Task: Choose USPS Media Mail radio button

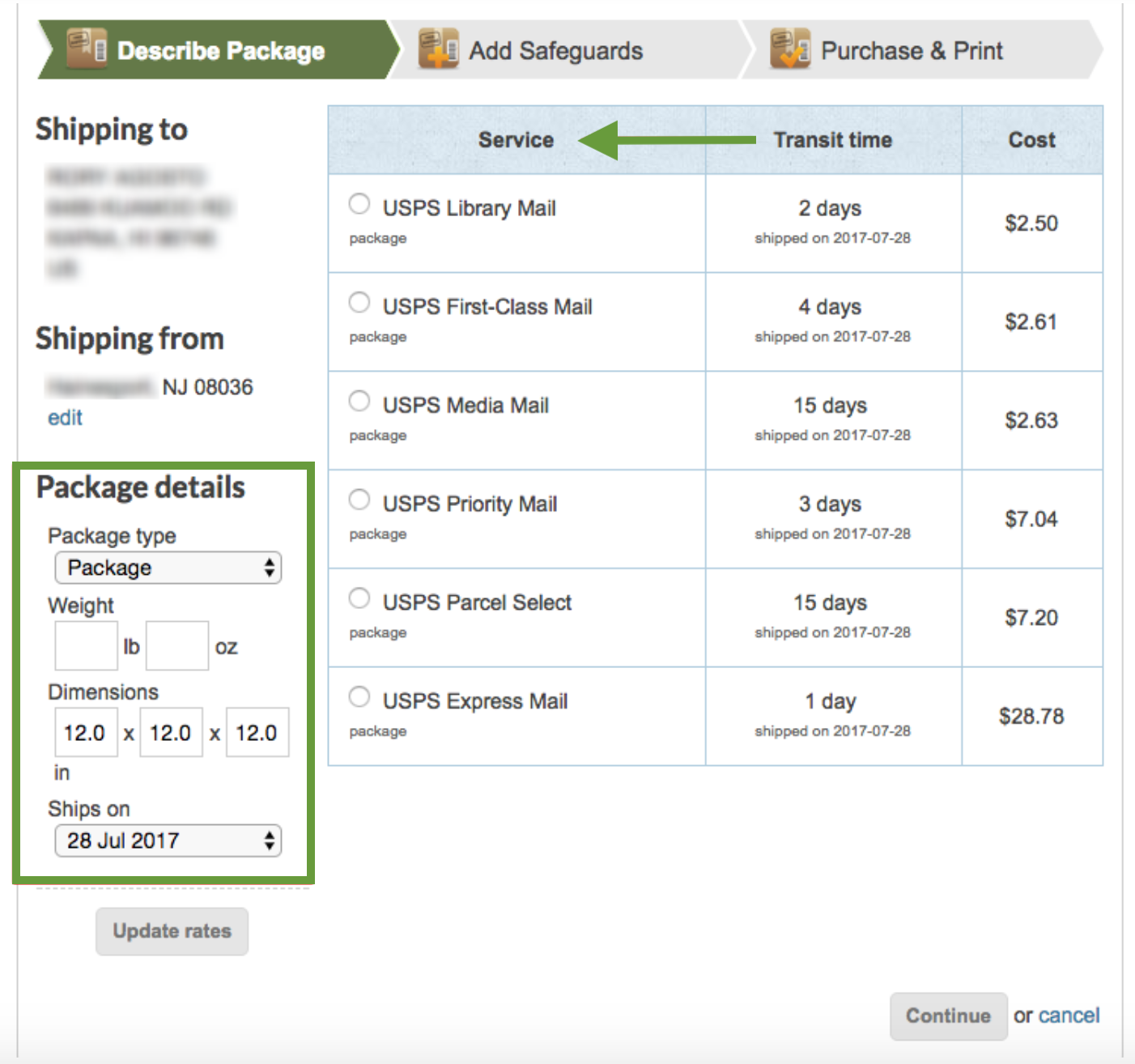Action: click(x=359, y=401)
